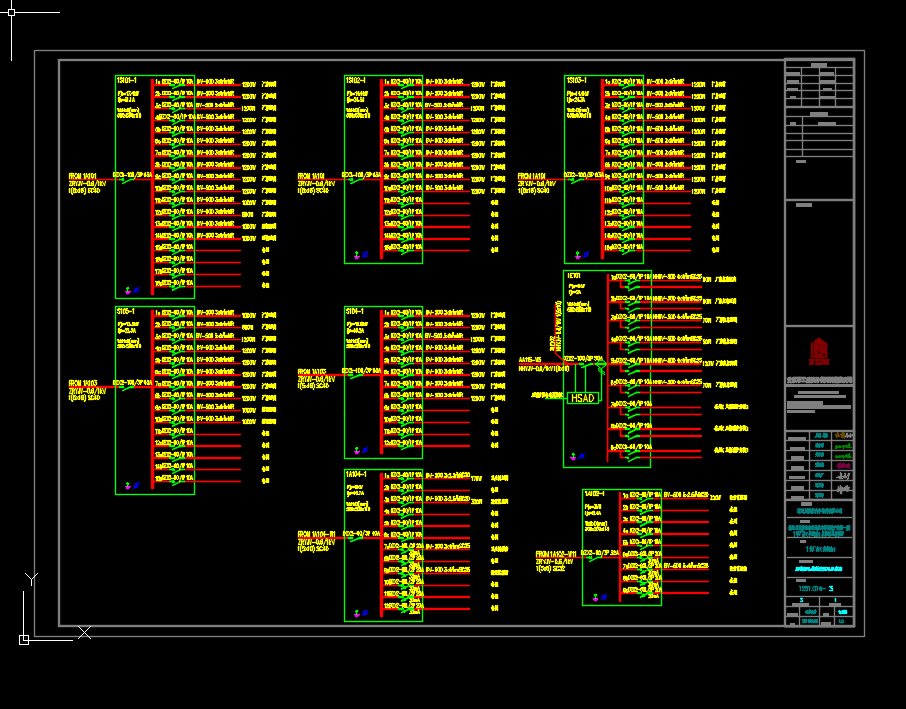Pick FROM 1A101 label feeding panel 1S101-1
The width and height of the screenshot is (906, 709).
pyautogui.click(x=83, y=176)
